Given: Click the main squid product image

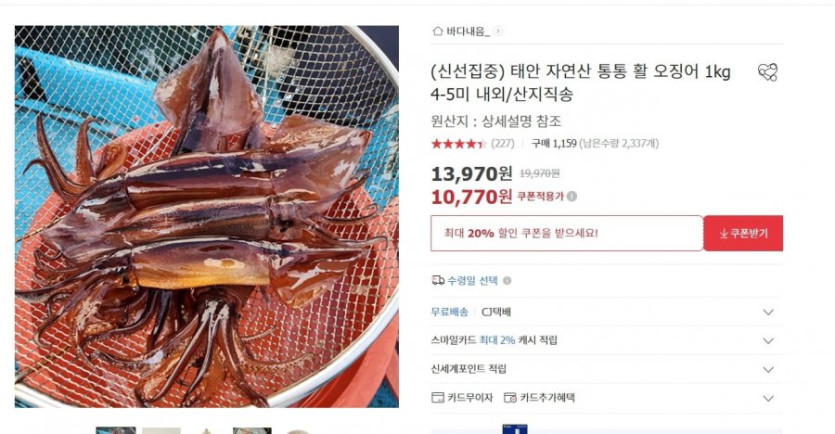Looking at the screenshot, I should tap(207, 217).
